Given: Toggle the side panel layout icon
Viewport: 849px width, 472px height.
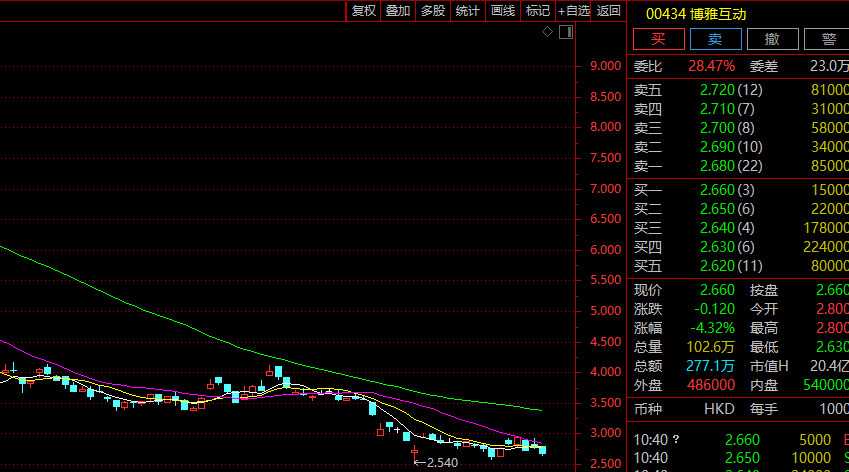Looking at the screenshot, I should 566,32.
